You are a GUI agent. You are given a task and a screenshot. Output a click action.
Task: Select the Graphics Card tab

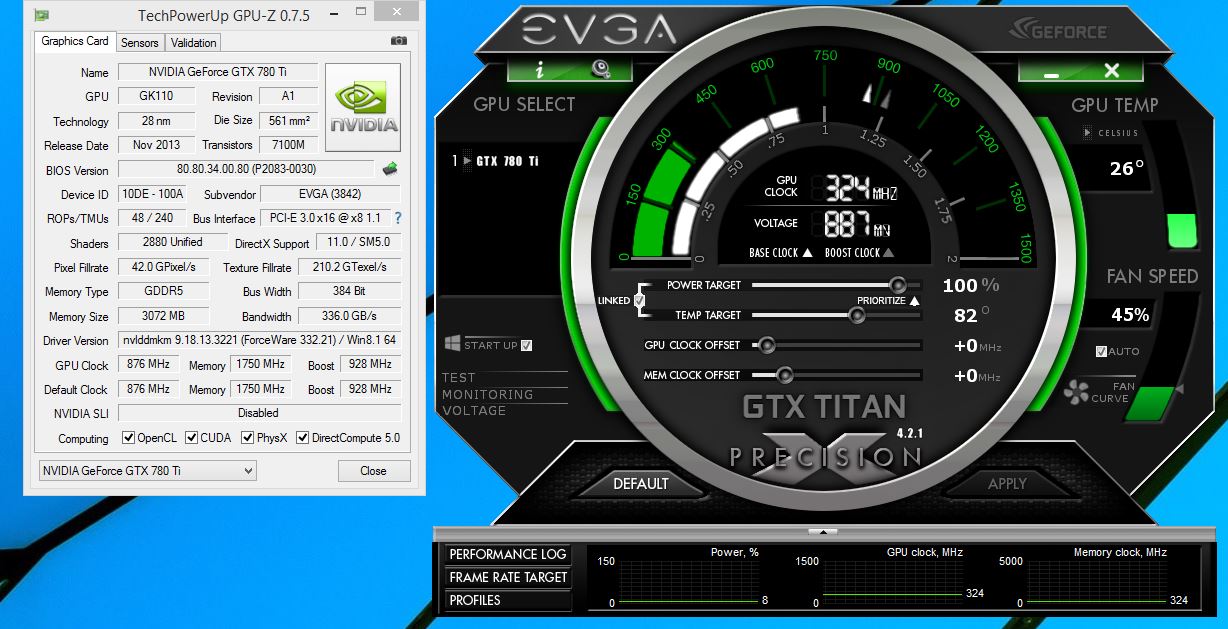point(75,42)
